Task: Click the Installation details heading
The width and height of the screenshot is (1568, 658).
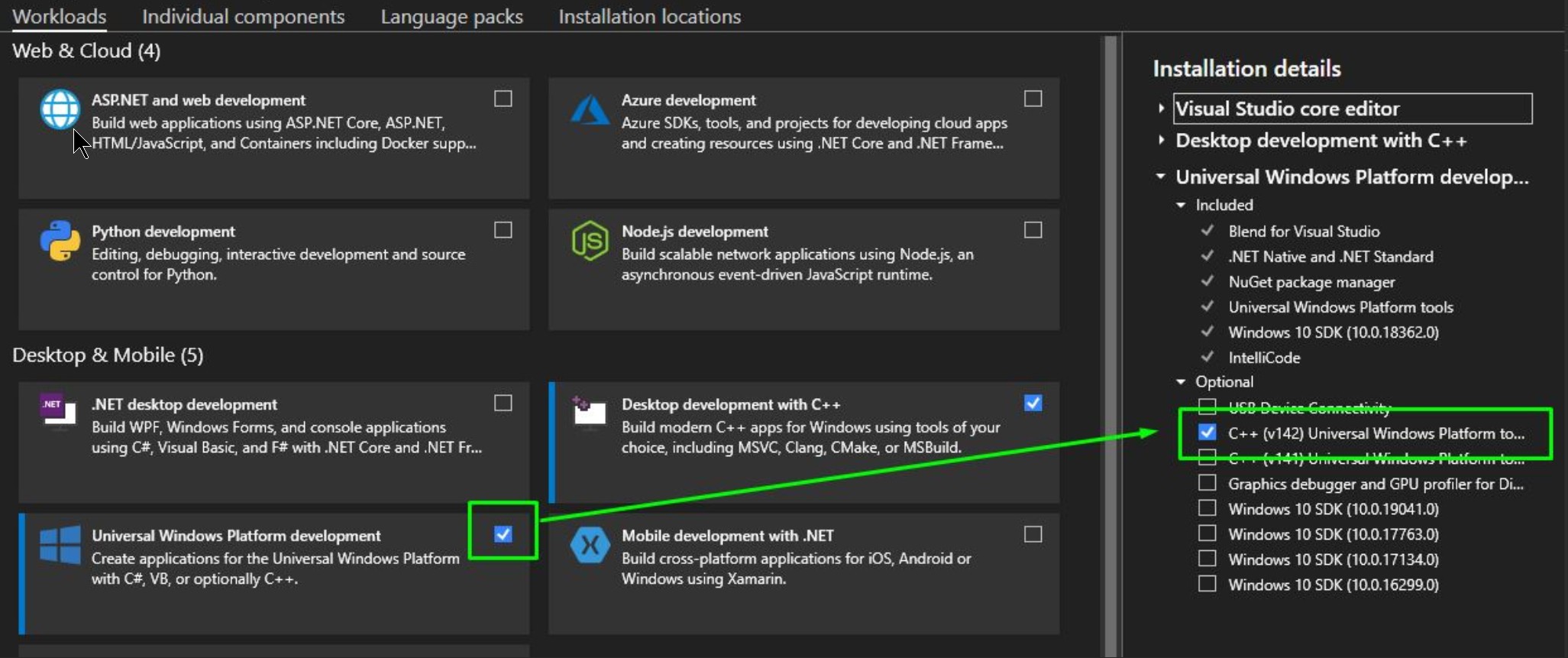Action: tap(1246, 69)
